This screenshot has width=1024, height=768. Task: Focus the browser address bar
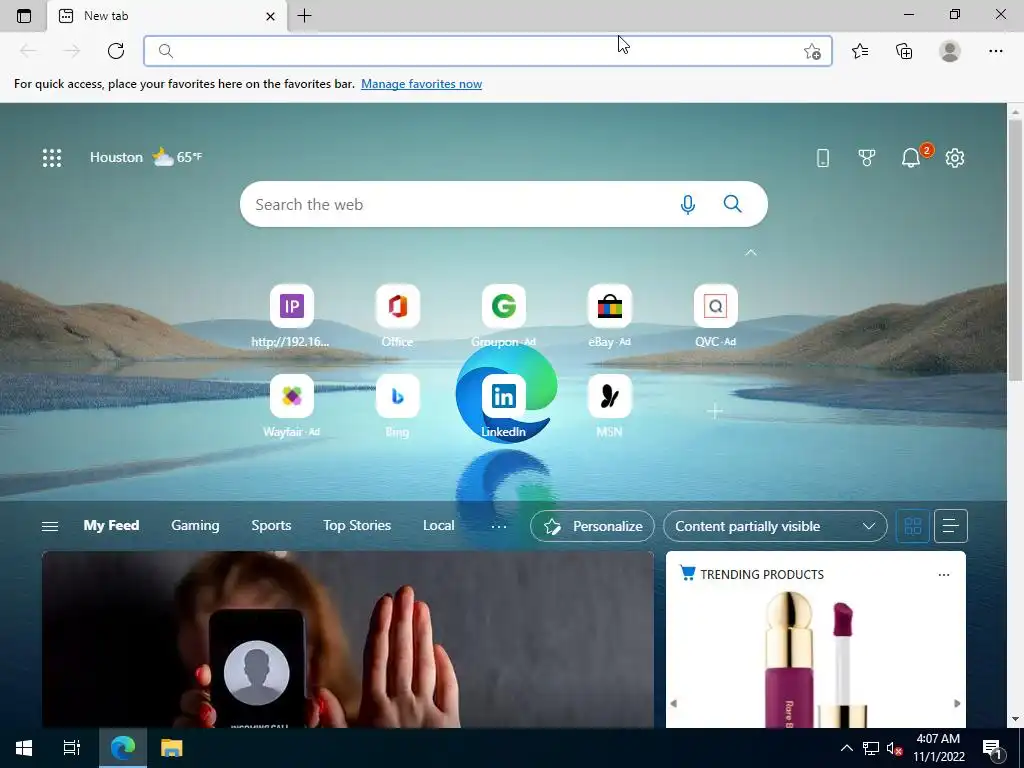(x=488, y=51)
